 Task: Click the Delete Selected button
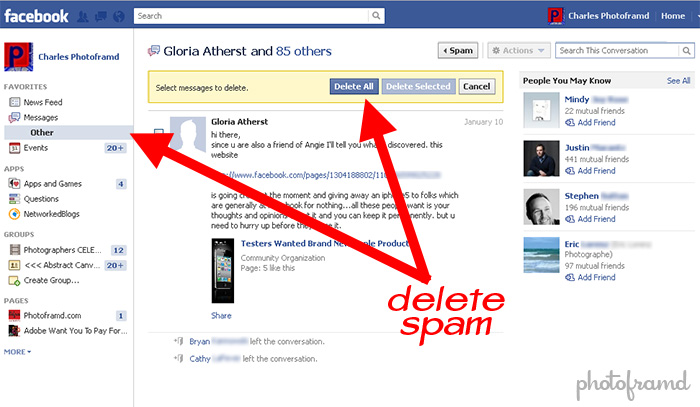418,86
